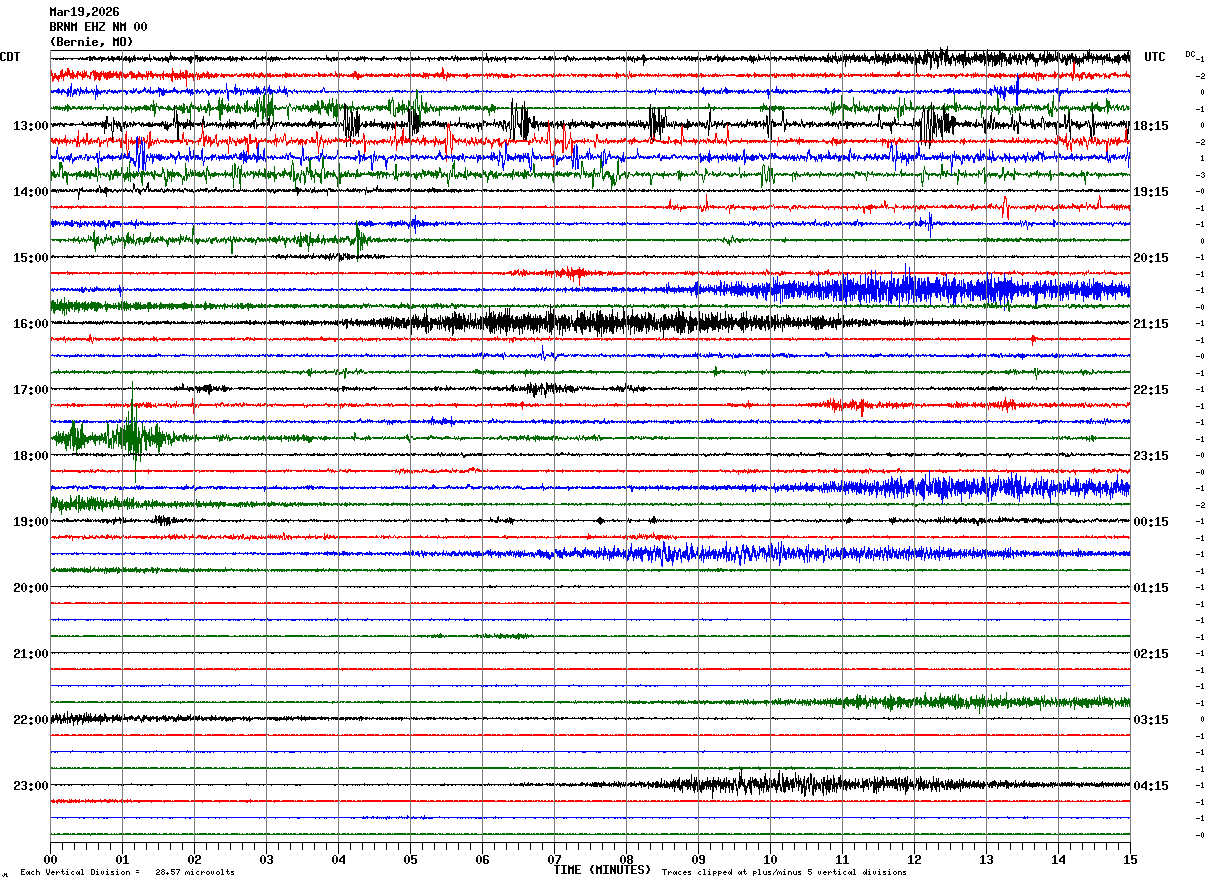Click the 23:15 UTC time label
Viewport: 1210px width, 886px height.
pos(1151,456)
